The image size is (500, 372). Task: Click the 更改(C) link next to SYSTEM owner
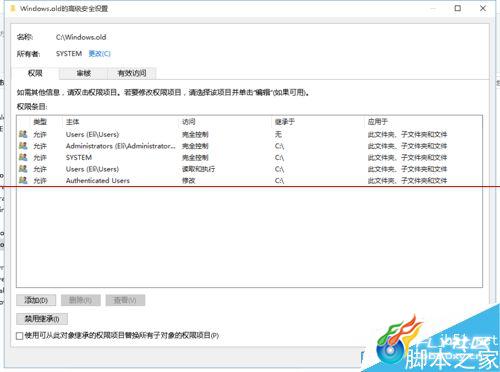click(x=99, y=54)
